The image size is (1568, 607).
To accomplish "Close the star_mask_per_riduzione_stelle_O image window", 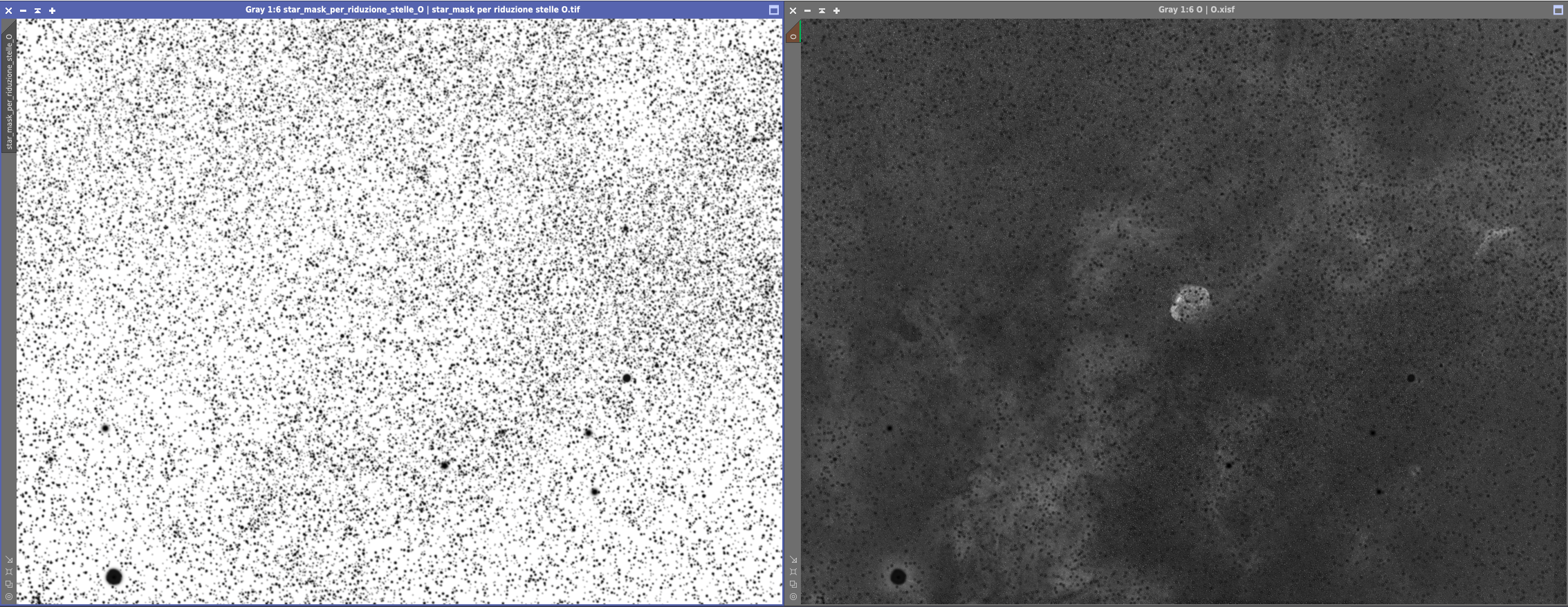I will tap(8, 10).
